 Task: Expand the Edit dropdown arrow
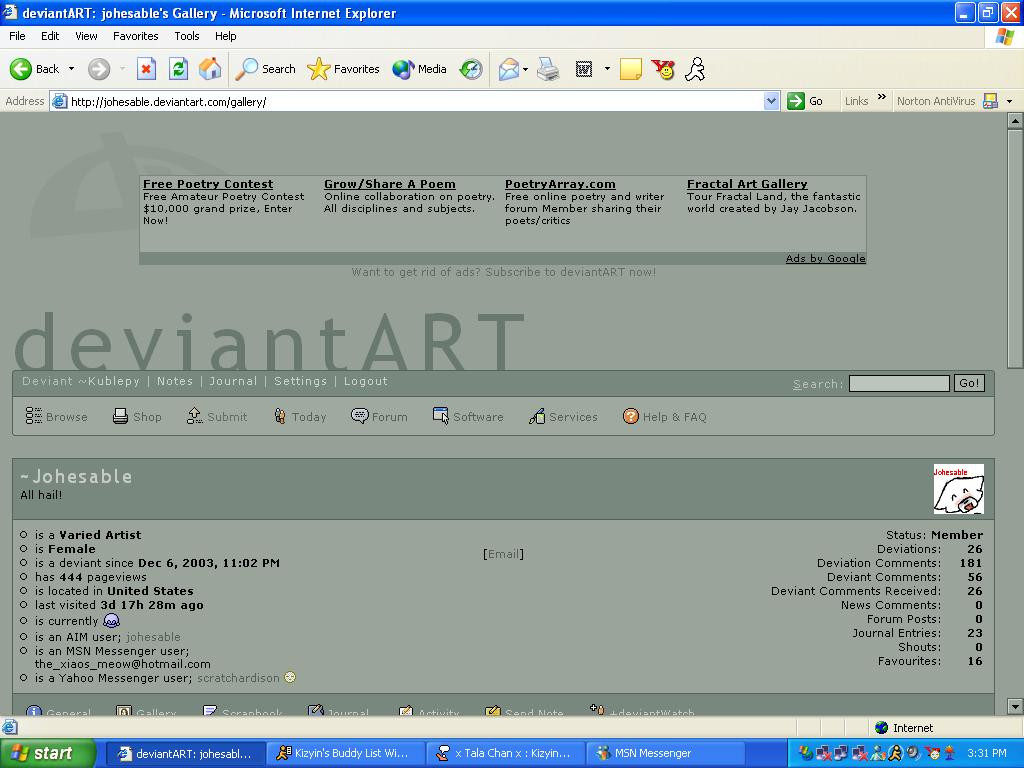click(607, 69)
